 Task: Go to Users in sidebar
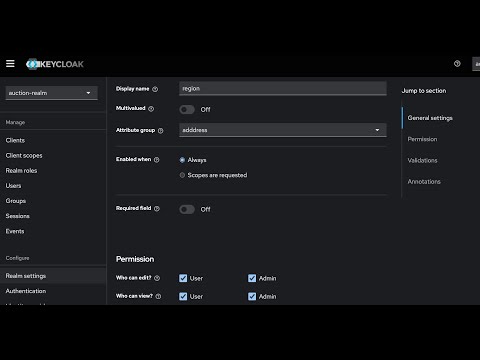tap(13, 186)
